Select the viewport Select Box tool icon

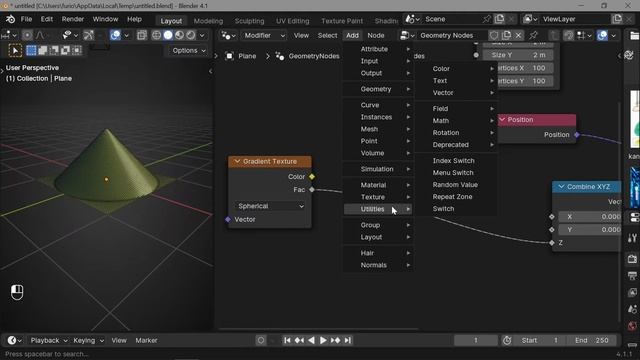tap(15, 51)
